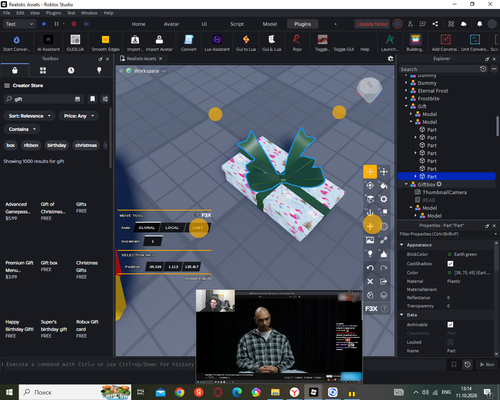The image size is (500, 400).
Task: Select the F3X Rotate tool
Action: (x=370, y=185)
